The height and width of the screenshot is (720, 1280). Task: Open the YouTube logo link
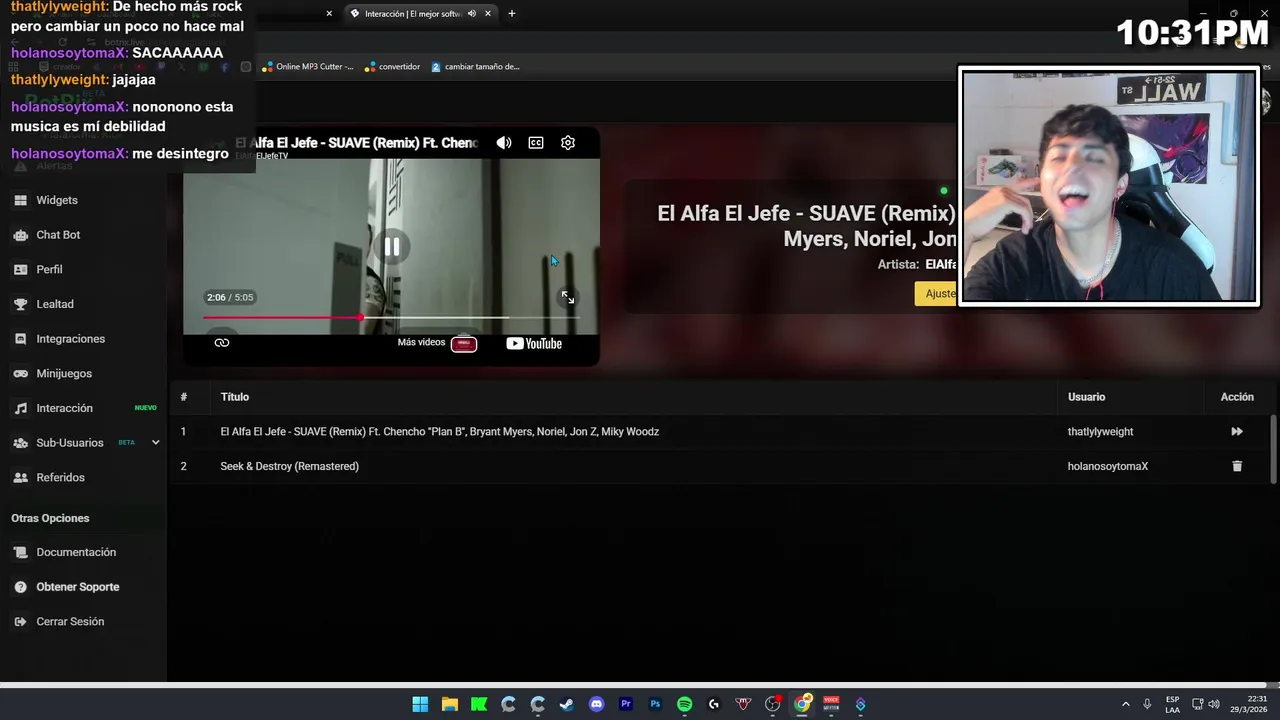[534, 344]
